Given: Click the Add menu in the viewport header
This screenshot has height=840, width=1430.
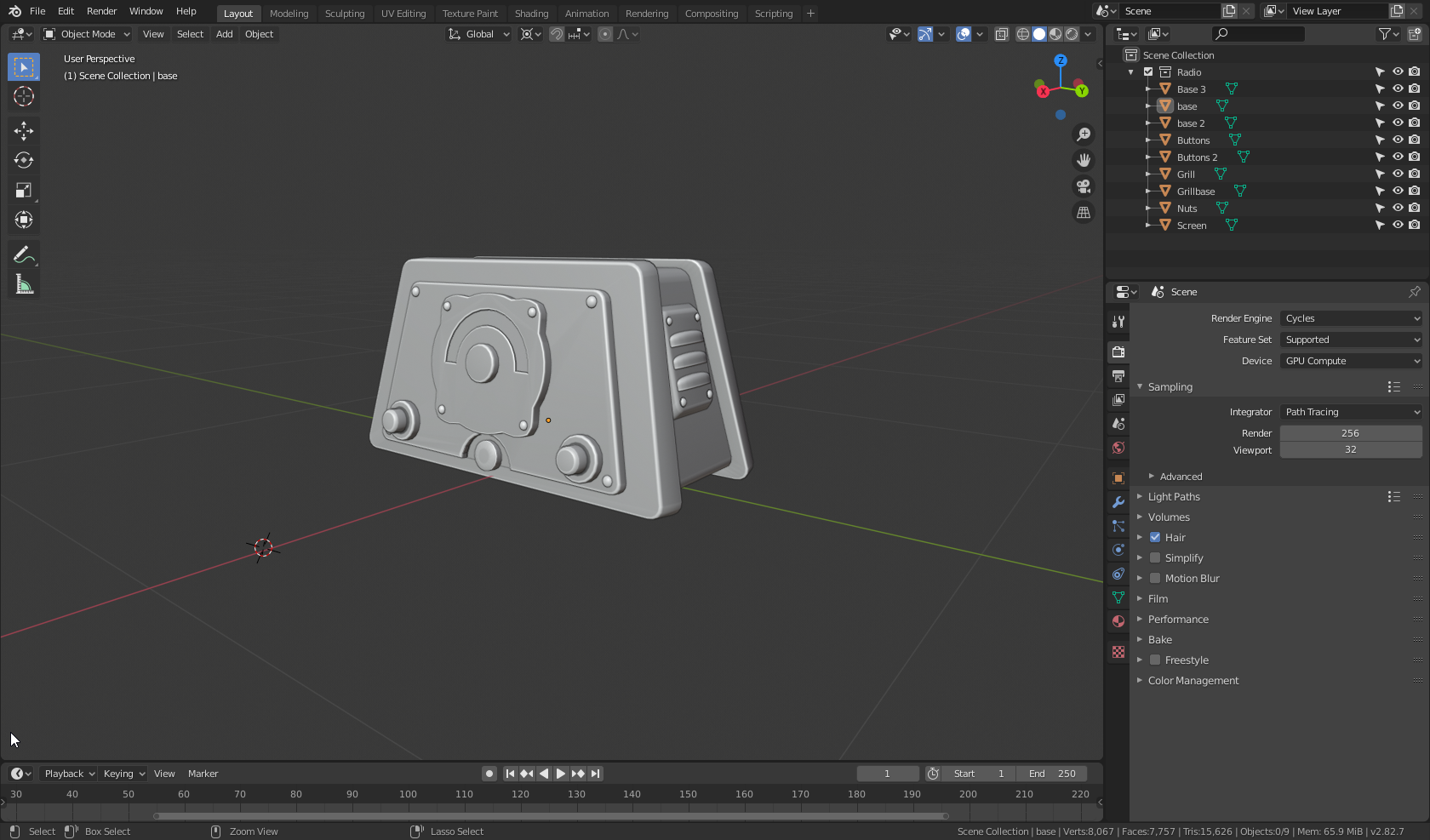Looking at the screenshot, I should coord(224,34).
